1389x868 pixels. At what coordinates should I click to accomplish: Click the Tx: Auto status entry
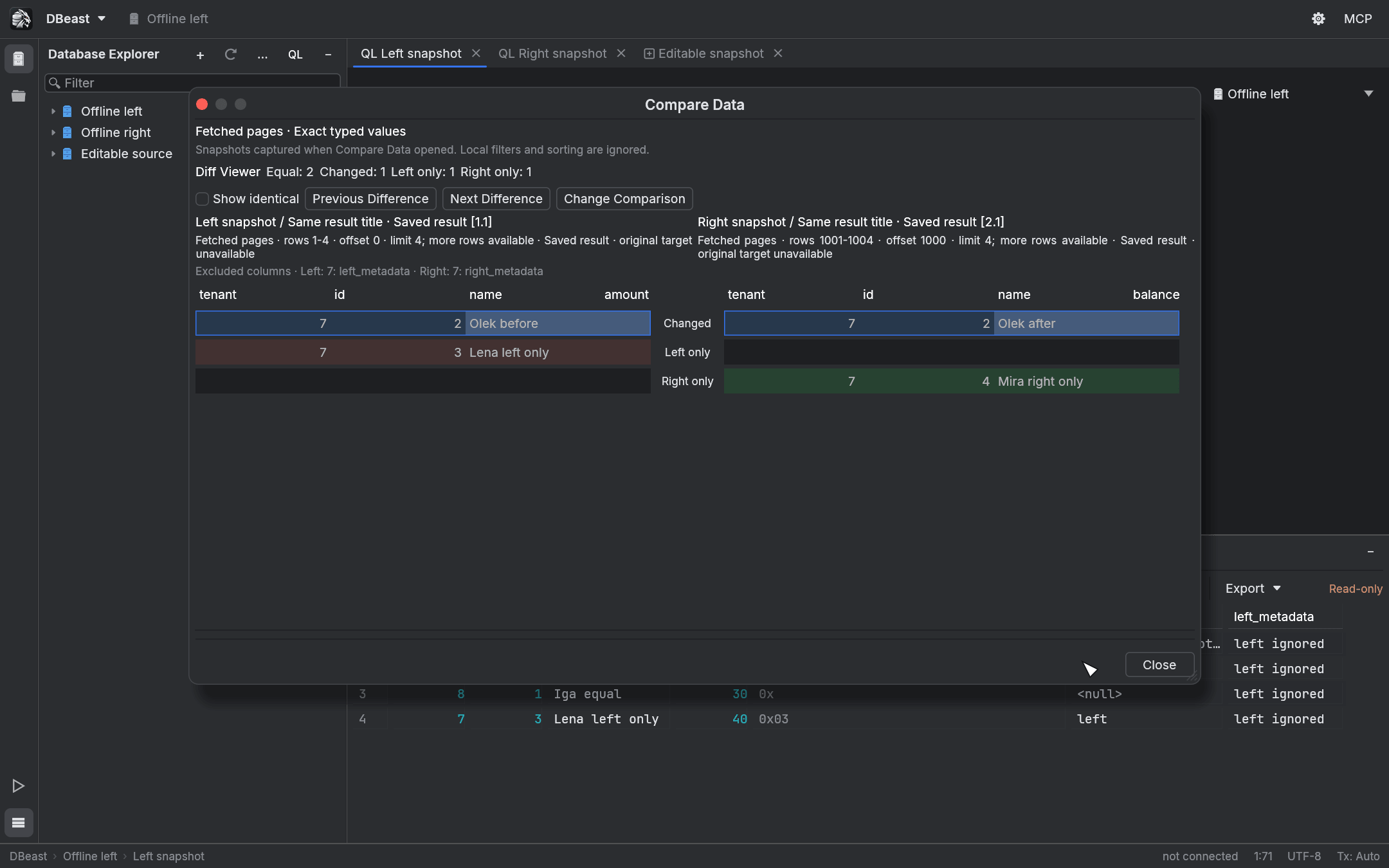pos(1358,856)
